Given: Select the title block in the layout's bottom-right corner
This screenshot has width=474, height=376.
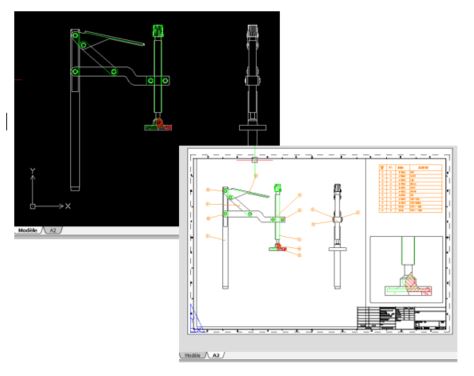Looking at the screenshot, I should click(402, 318).
